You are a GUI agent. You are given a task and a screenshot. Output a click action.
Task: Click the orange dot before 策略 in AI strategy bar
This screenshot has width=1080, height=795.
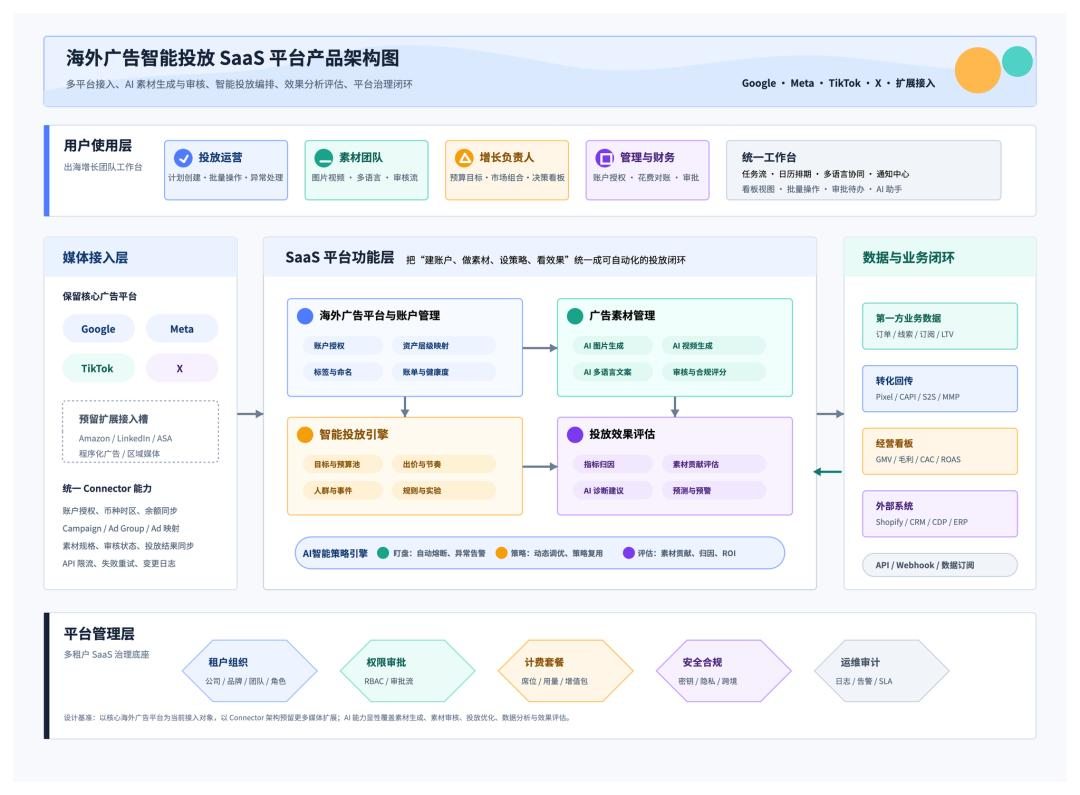(x=501, y=553)
